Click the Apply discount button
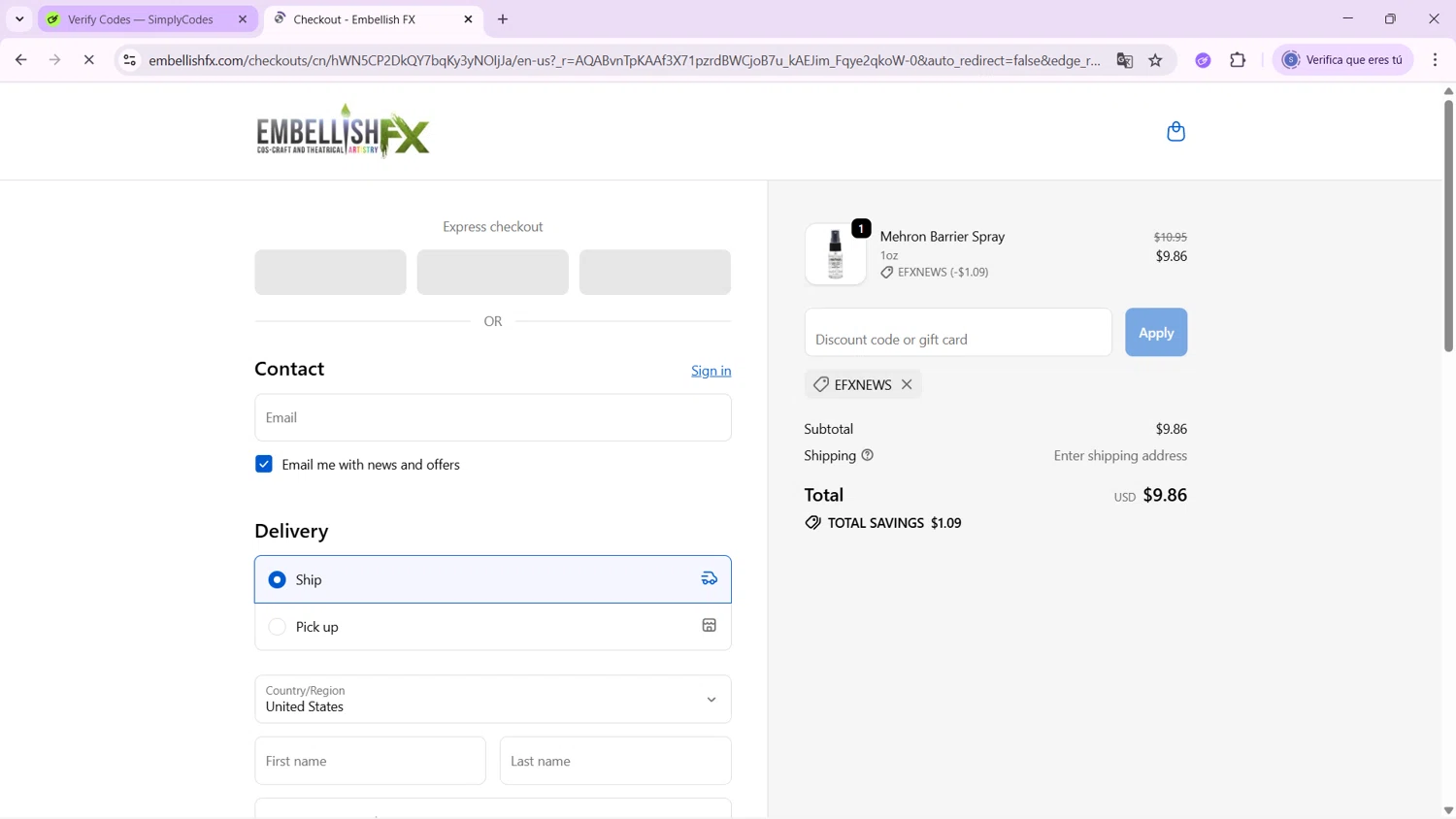 pyautogui.click(x=1156, y=332)
